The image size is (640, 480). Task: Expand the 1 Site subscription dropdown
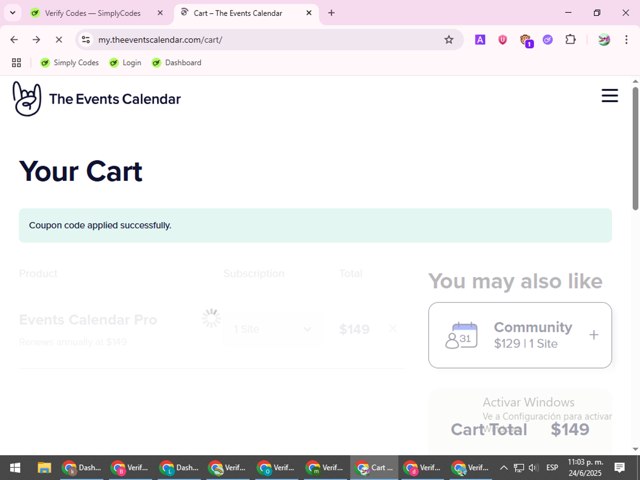click(273, 329)
